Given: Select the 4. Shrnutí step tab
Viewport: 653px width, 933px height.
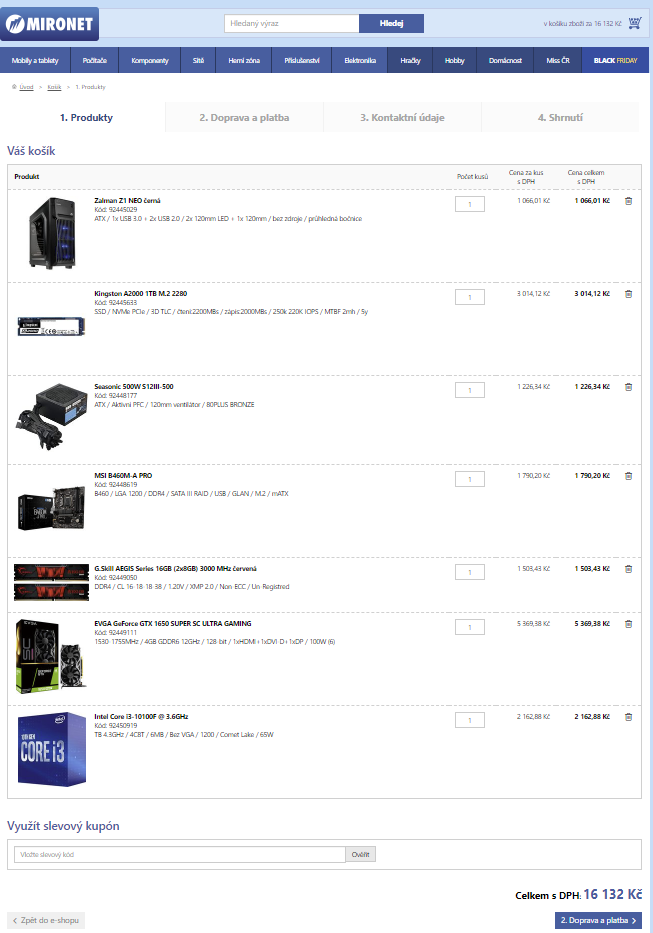Looking at the screenshot, I should pos(560,117).
